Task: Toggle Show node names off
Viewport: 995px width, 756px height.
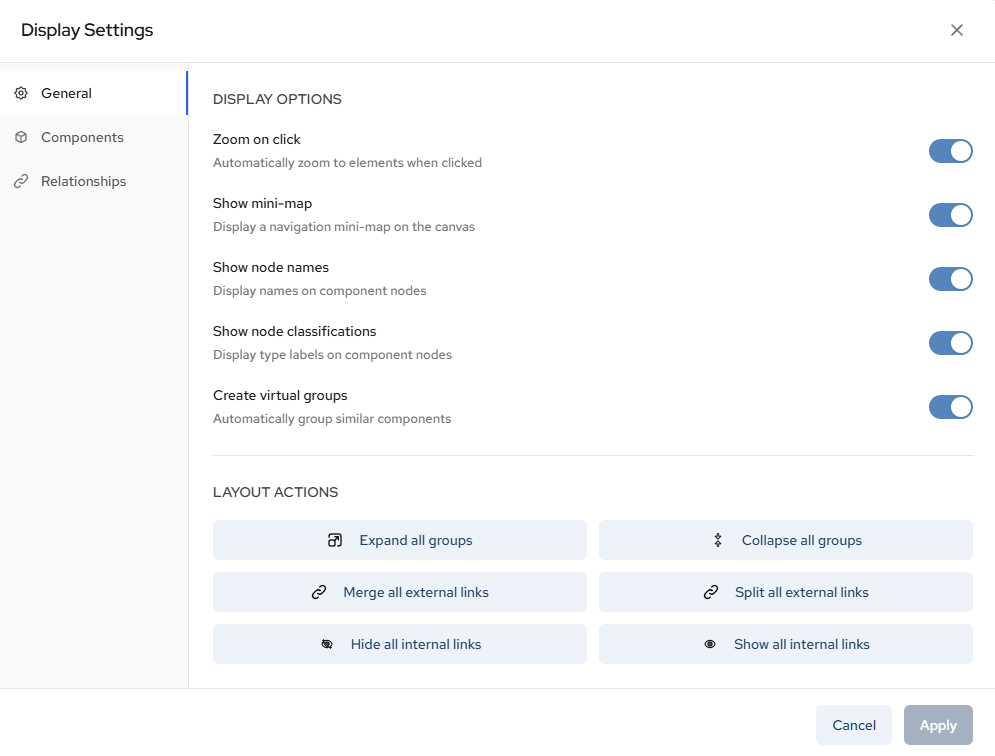Action: pos(950,279)
